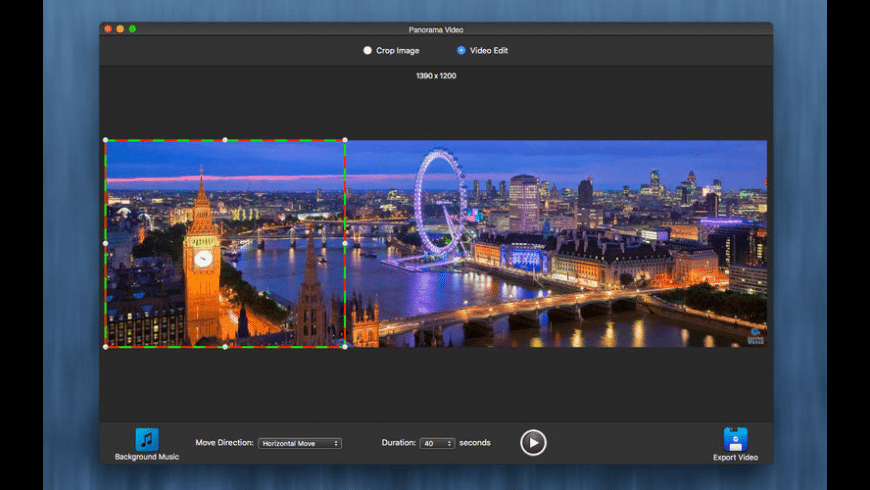Open the Background Music picker icon

(x=147, y=440)
